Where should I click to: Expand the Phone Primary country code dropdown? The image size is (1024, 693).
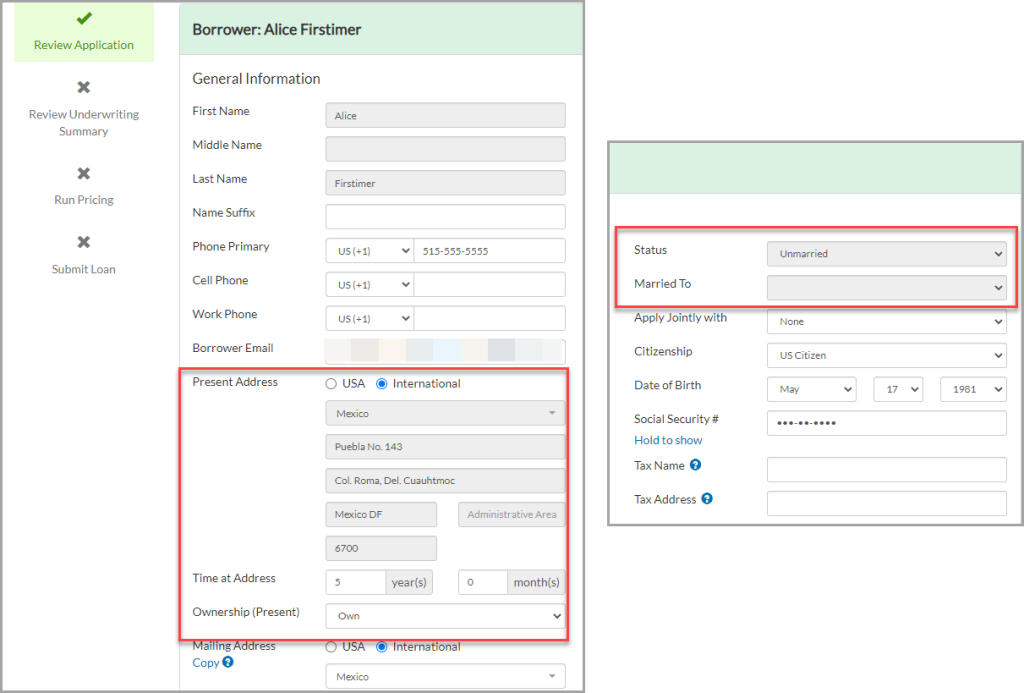coord(370,251)
